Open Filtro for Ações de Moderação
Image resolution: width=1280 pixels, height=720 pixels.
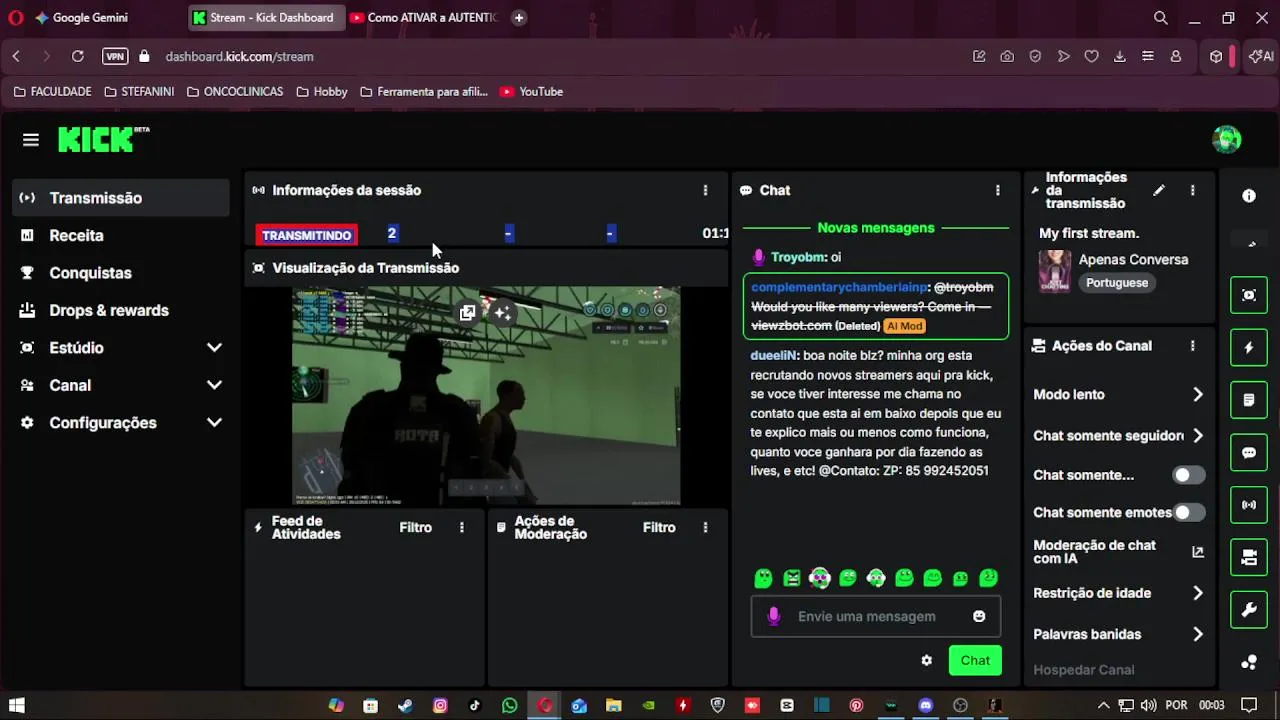[x=659, y=527]
